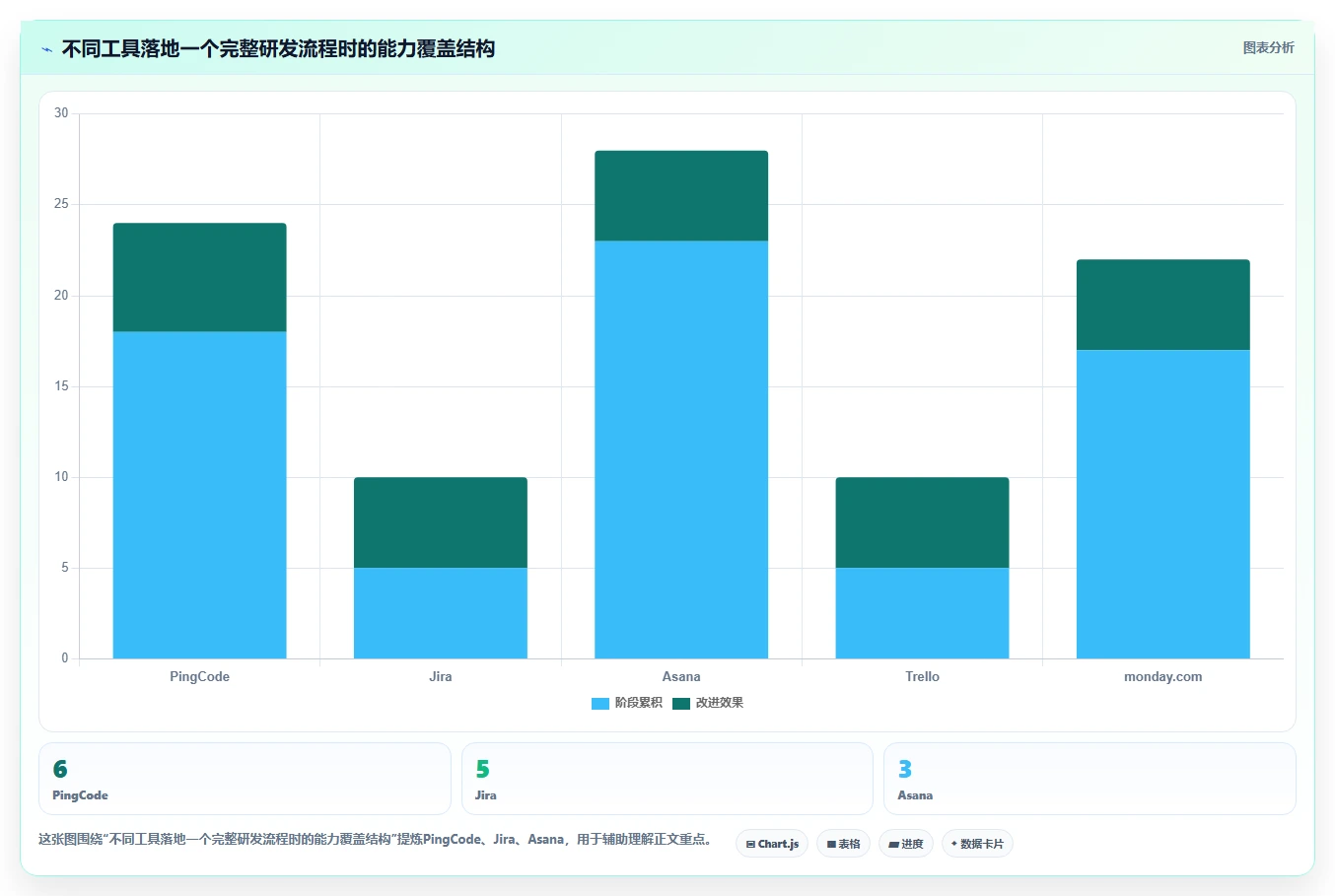Click the light blue Jira bar segment

click(441, 613)
